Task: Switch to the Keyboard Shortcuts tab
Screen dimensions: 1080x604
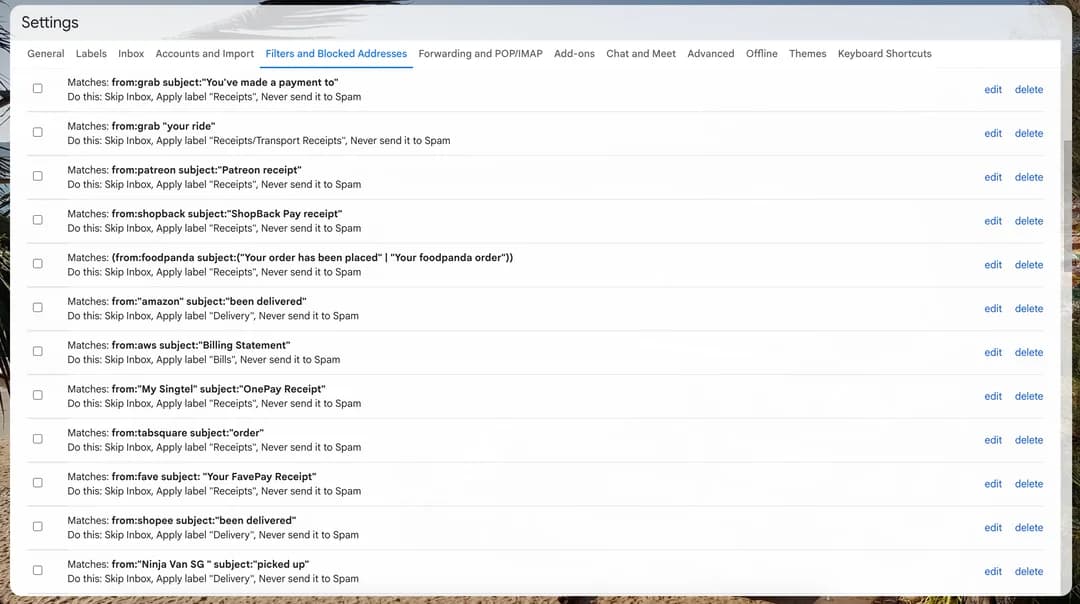Action: coord(884,53)
